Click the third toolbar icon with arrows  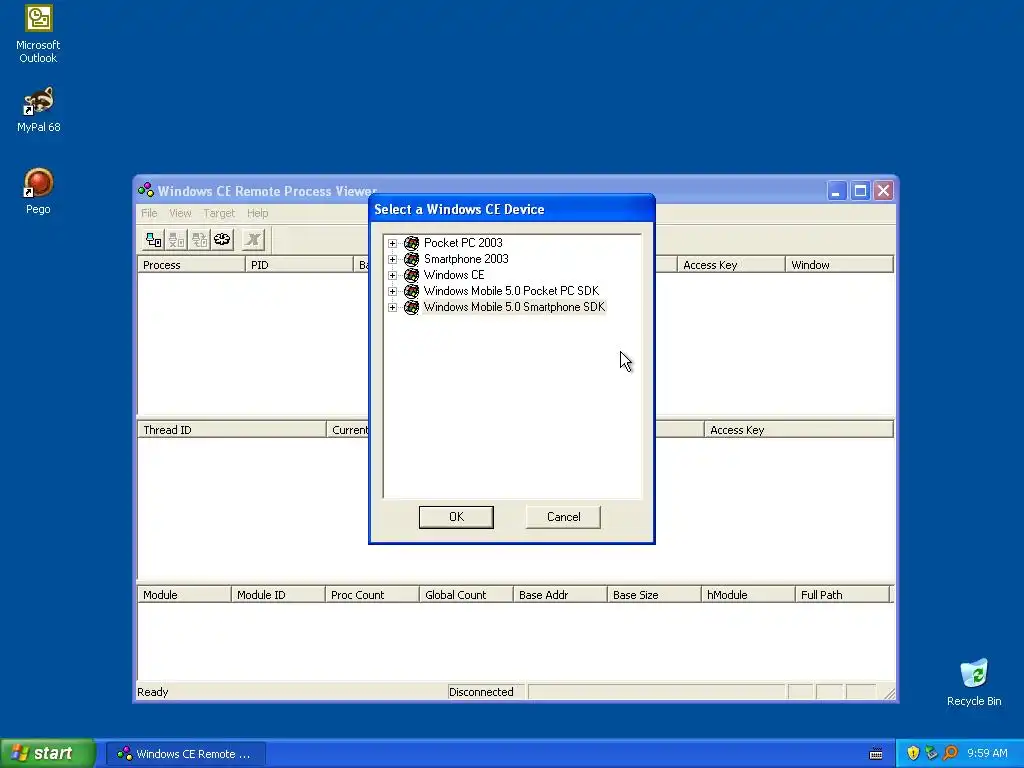tap(199, 240)
